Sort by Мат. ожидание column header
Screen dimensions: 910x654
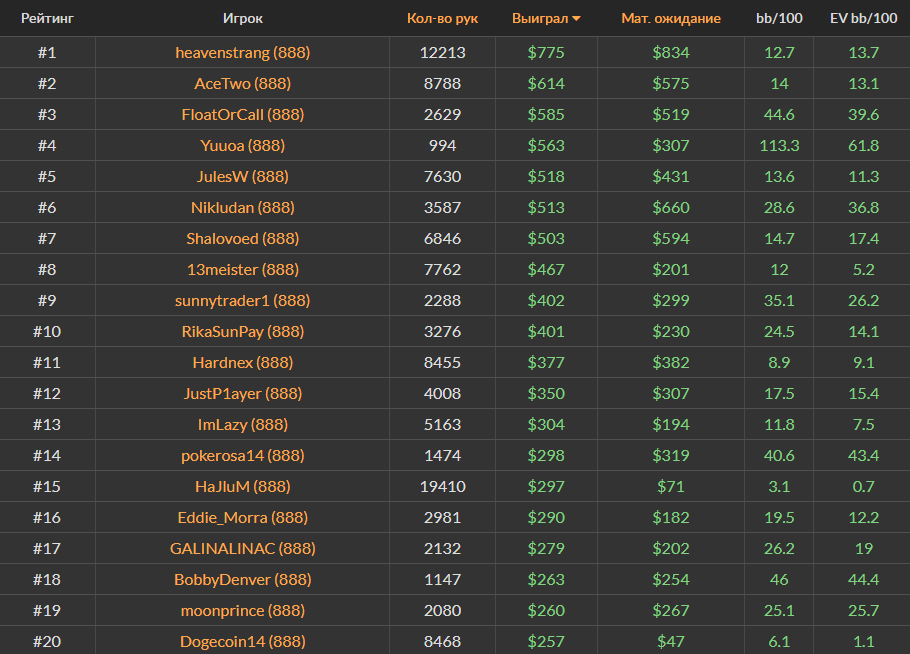pyautogui.click(x=670, y=18)
